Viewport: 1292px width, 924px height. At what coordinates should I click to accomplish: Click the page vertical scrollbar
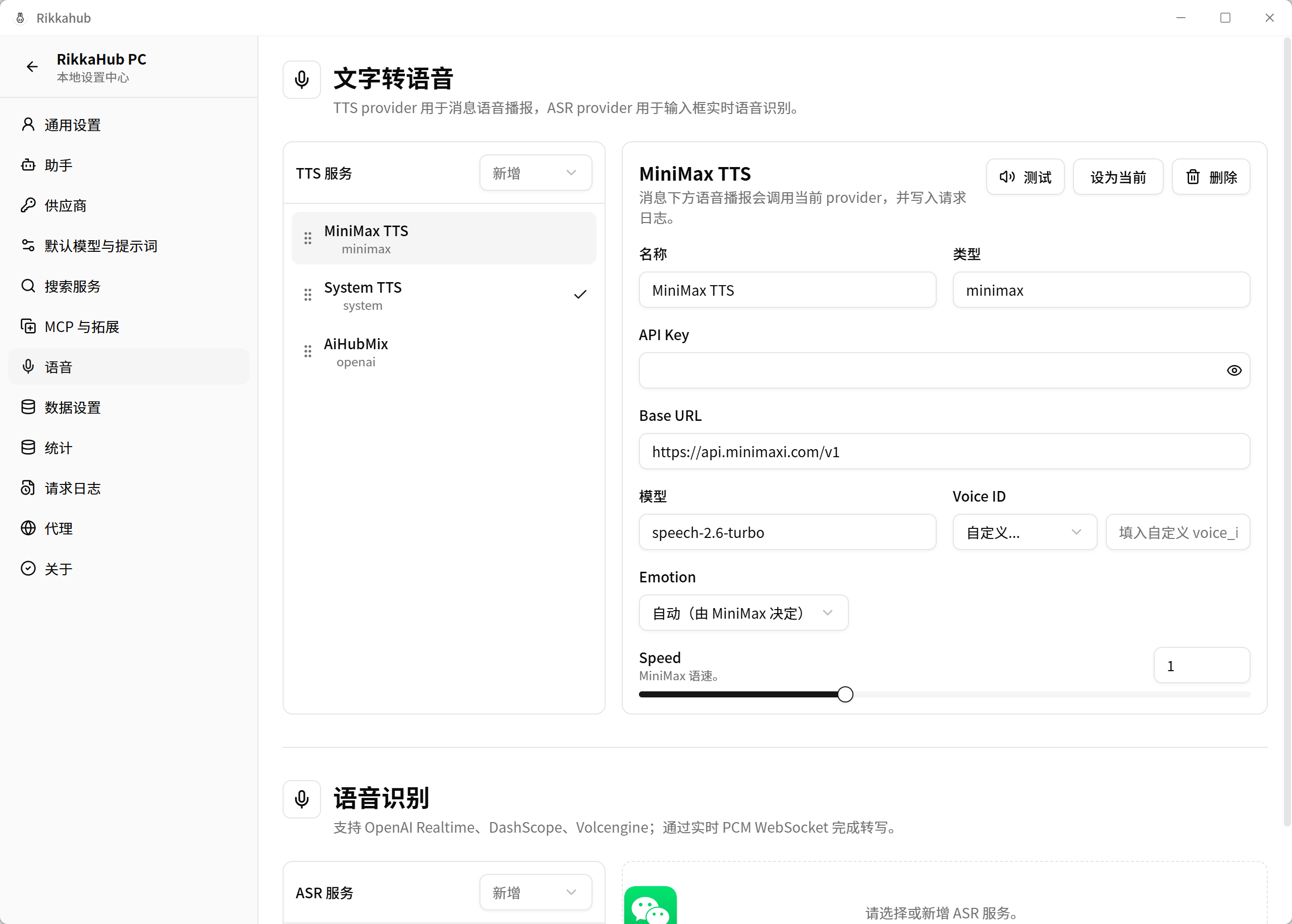pyautogui.click(x=1287, y=432)
